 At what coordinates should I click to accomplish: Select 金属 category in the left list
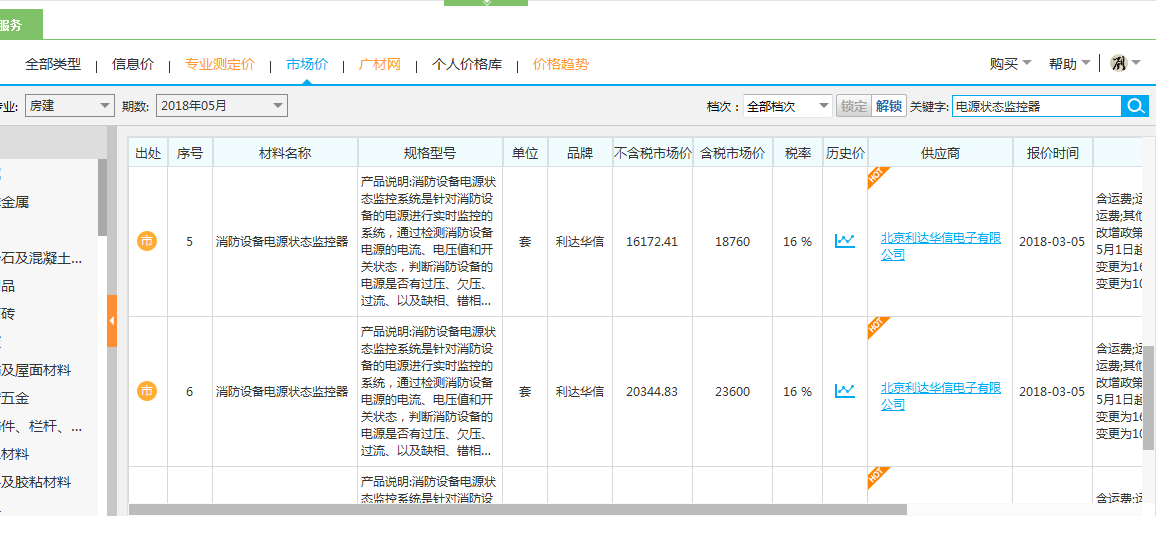[15, 203]
